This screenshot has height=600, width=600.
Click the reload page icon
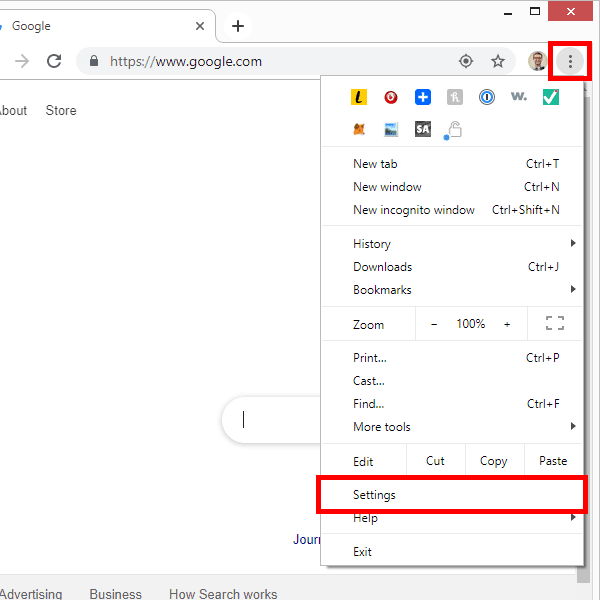coord(54,61)
